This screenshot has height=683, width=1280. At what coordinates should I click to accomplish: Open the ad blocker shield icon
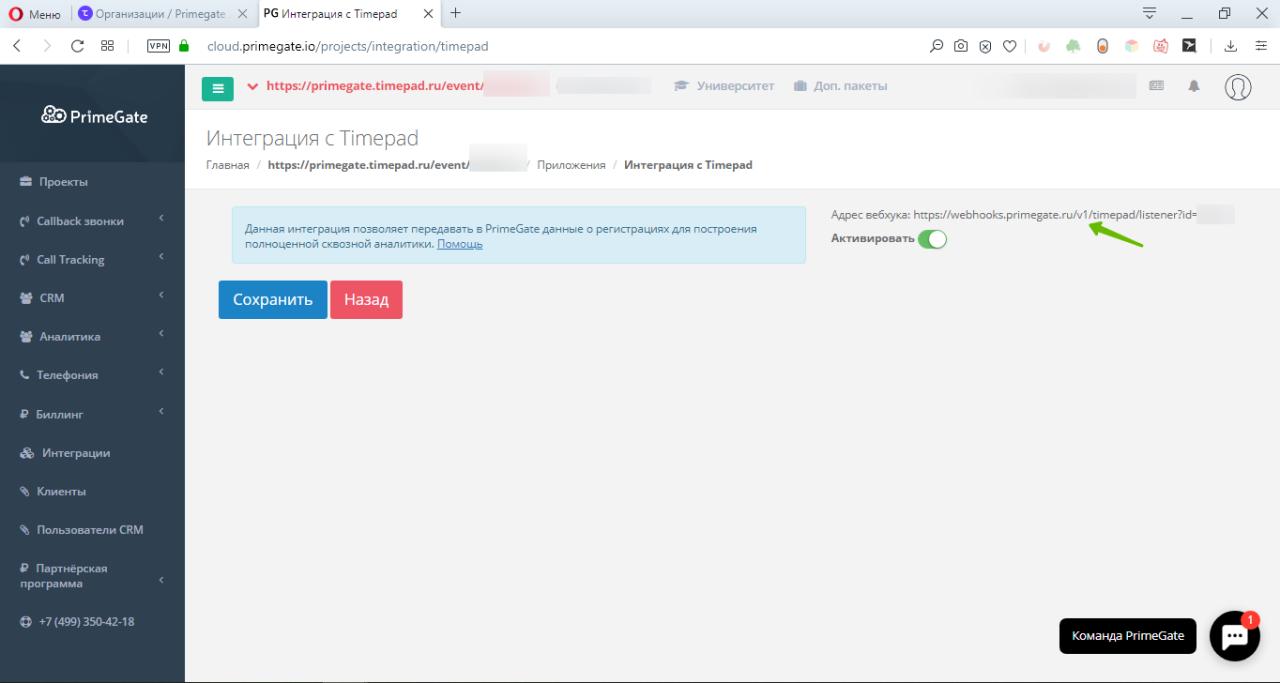985,46
